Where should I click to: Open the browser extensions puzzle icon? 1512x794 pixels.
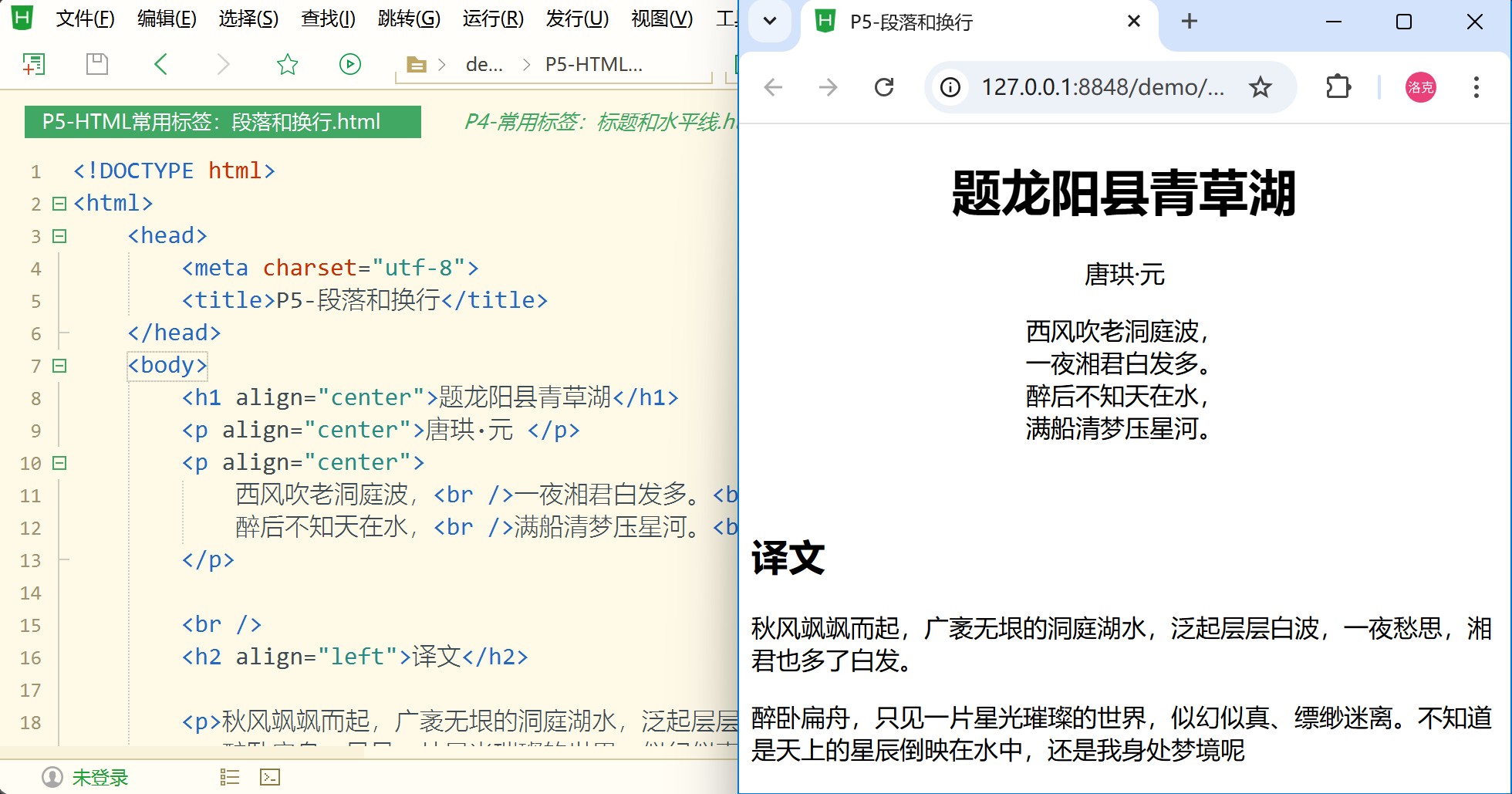(x=1338, y=87)
